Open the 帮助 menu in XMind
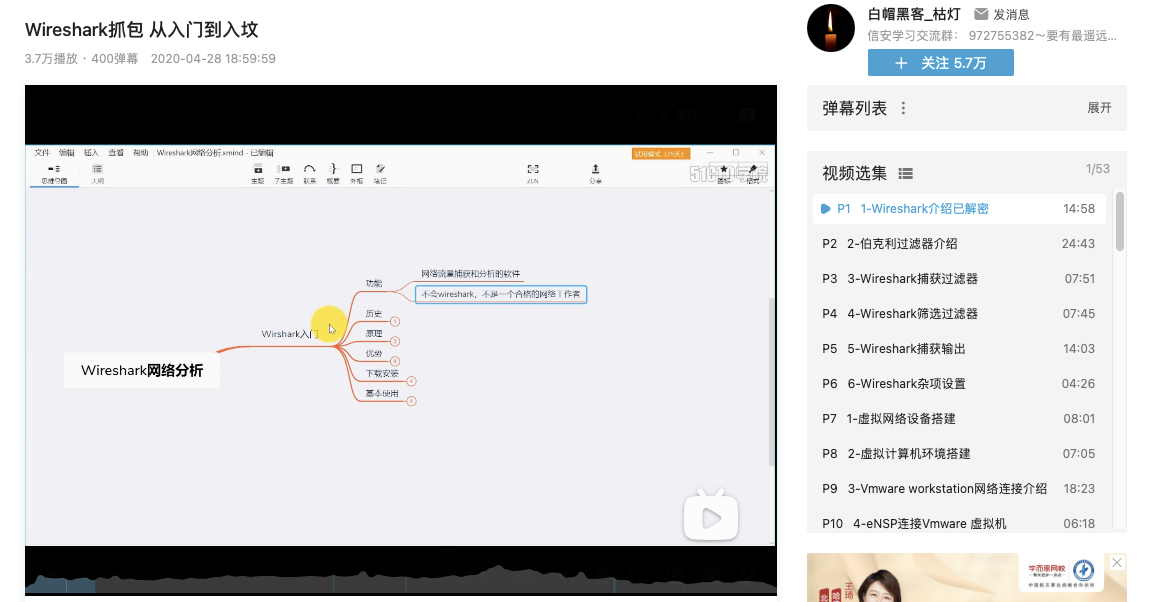 pos(140,152)
